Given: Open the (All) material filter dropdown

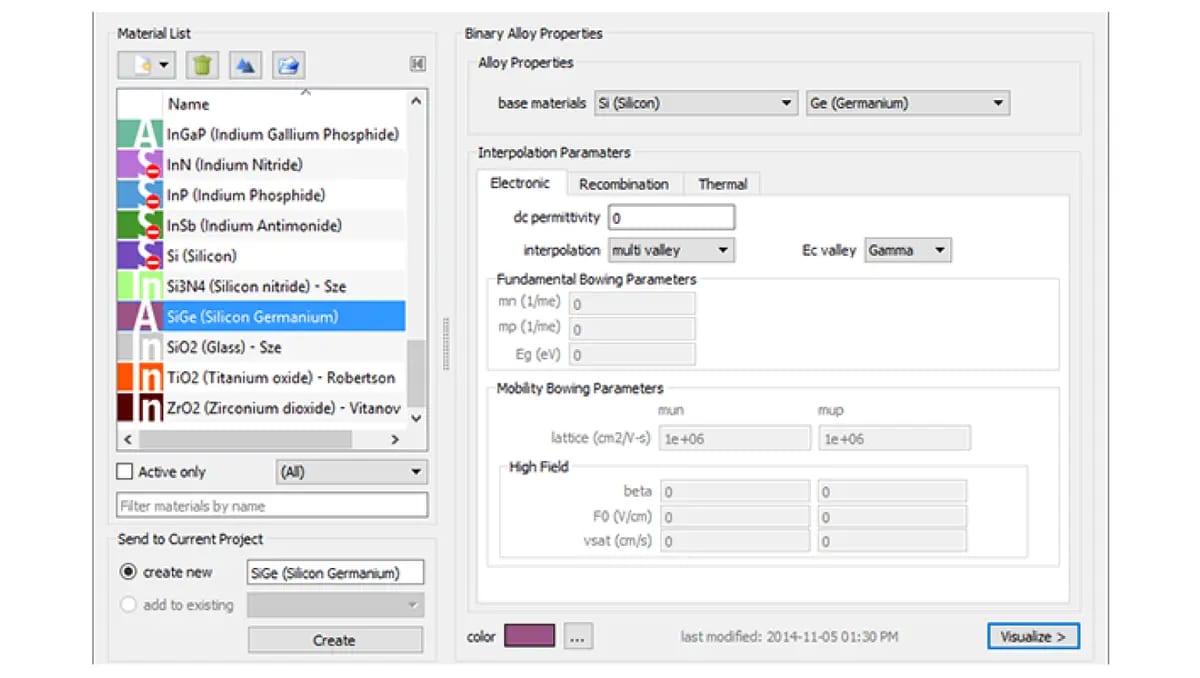Looking at the screenshot, I should click(x=351, y=472).
